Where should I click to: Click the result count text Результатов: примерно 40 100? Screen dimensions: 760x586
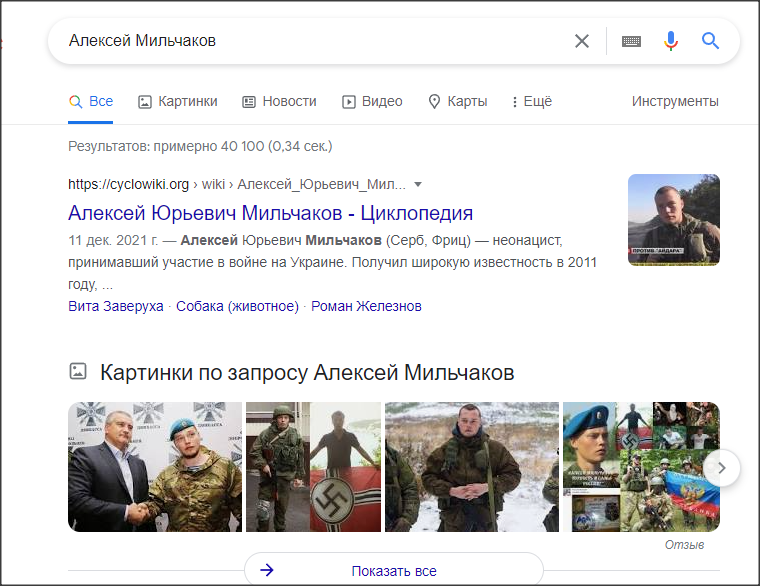pos(200,146)
